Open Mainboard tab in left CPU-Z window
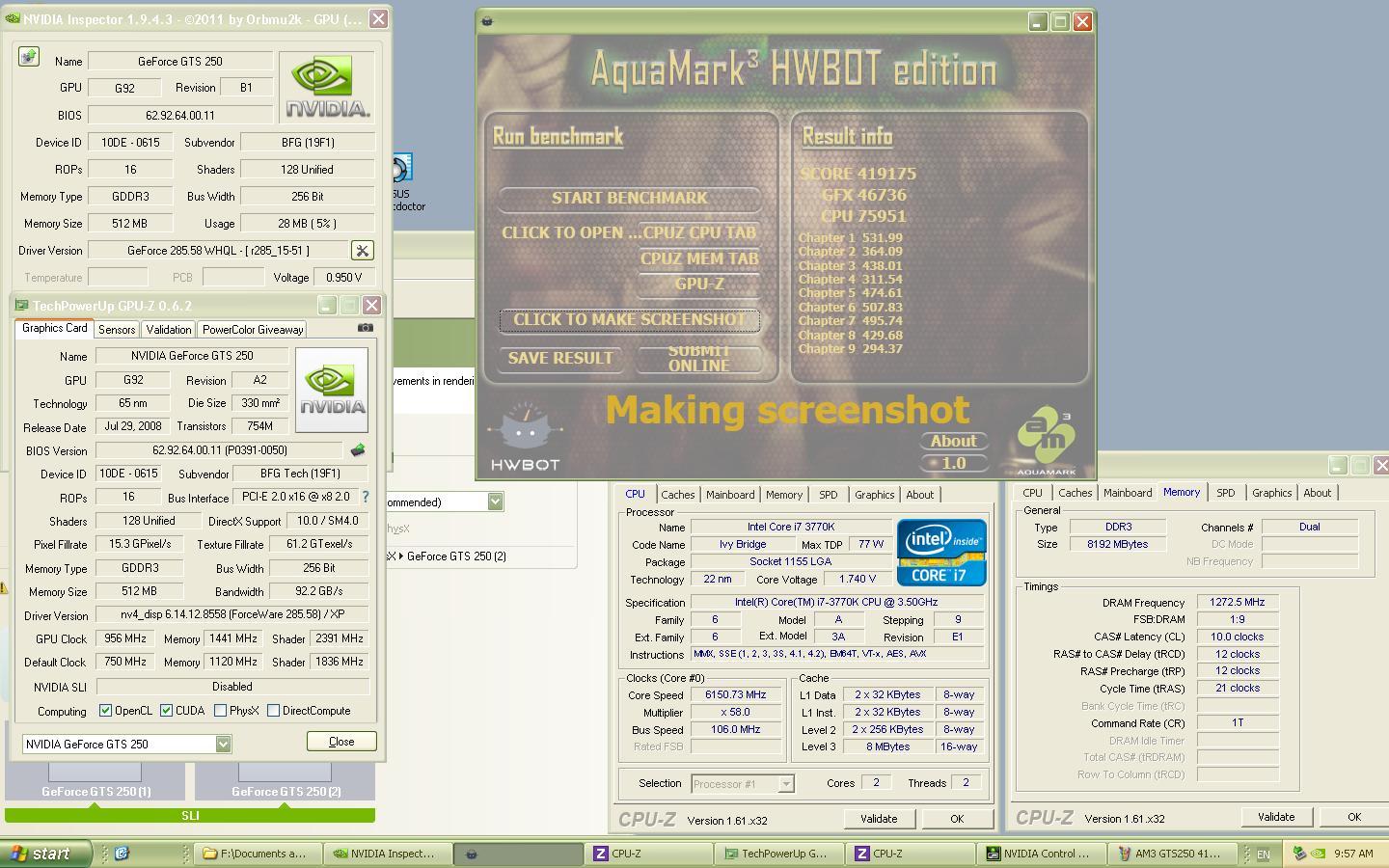Screen dimensions: 1389x868 click(x=730, y=495)
